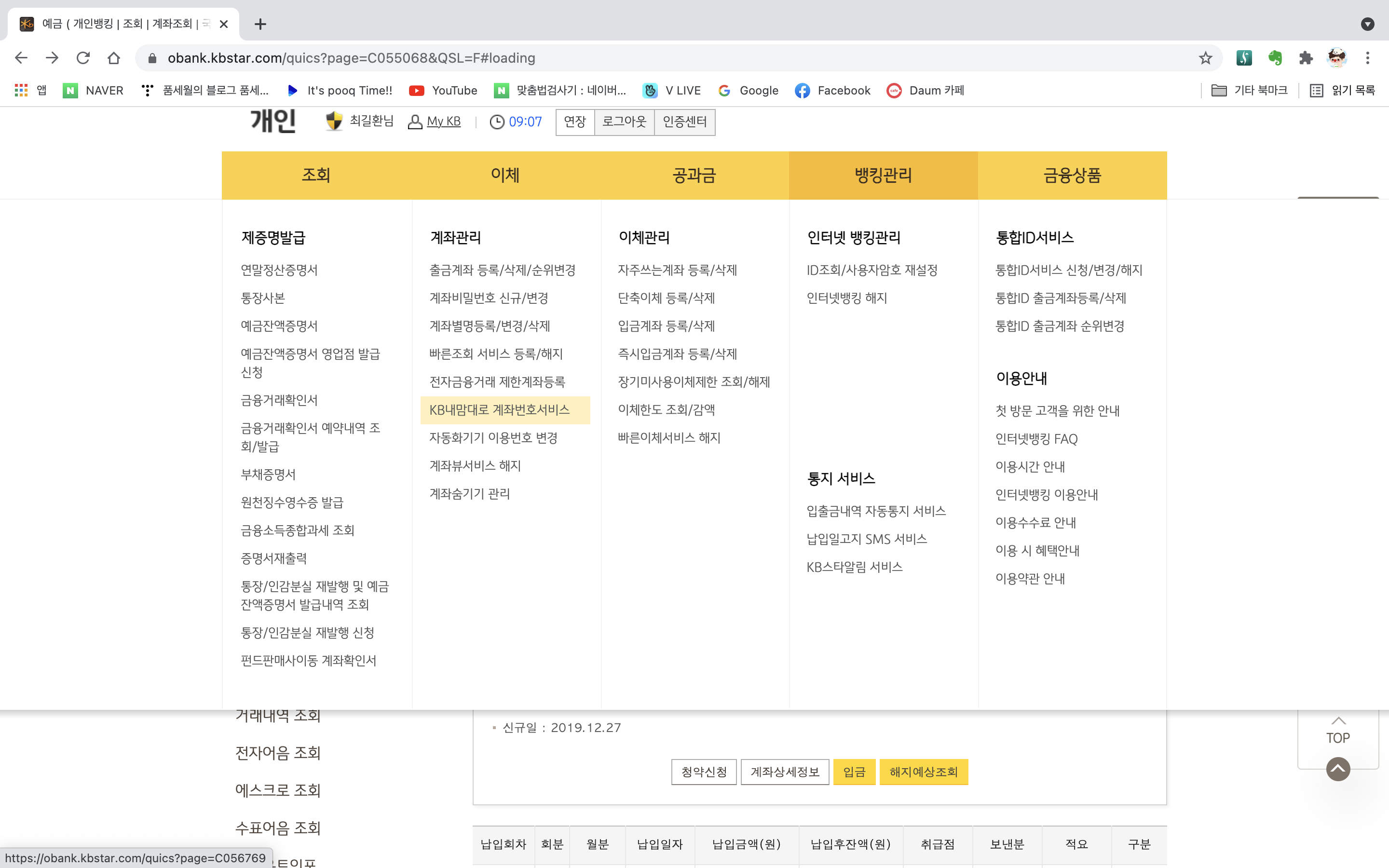Click the bookmark star icon
Image resolution: width=1389 pixels, height=868 pixels.
point(1205,58)
